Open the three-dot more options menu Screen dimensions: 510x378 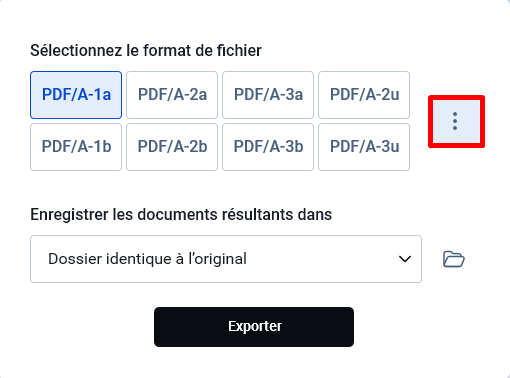tap(456, 121)
